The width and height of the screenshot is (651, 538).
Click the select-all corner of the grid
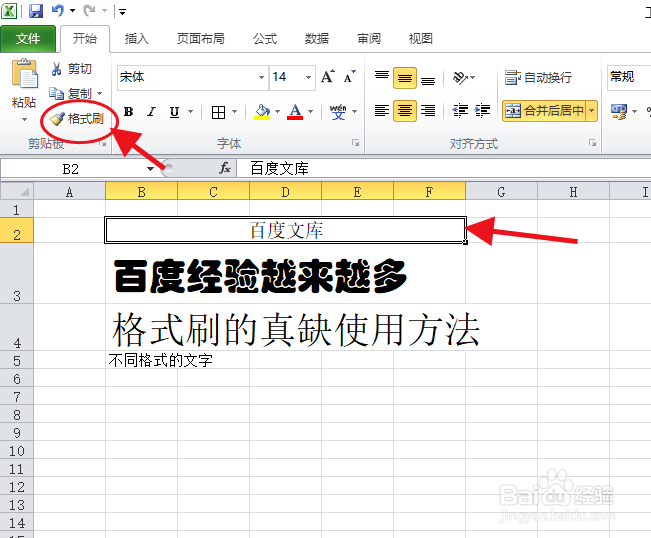click(x=17, y=192)
